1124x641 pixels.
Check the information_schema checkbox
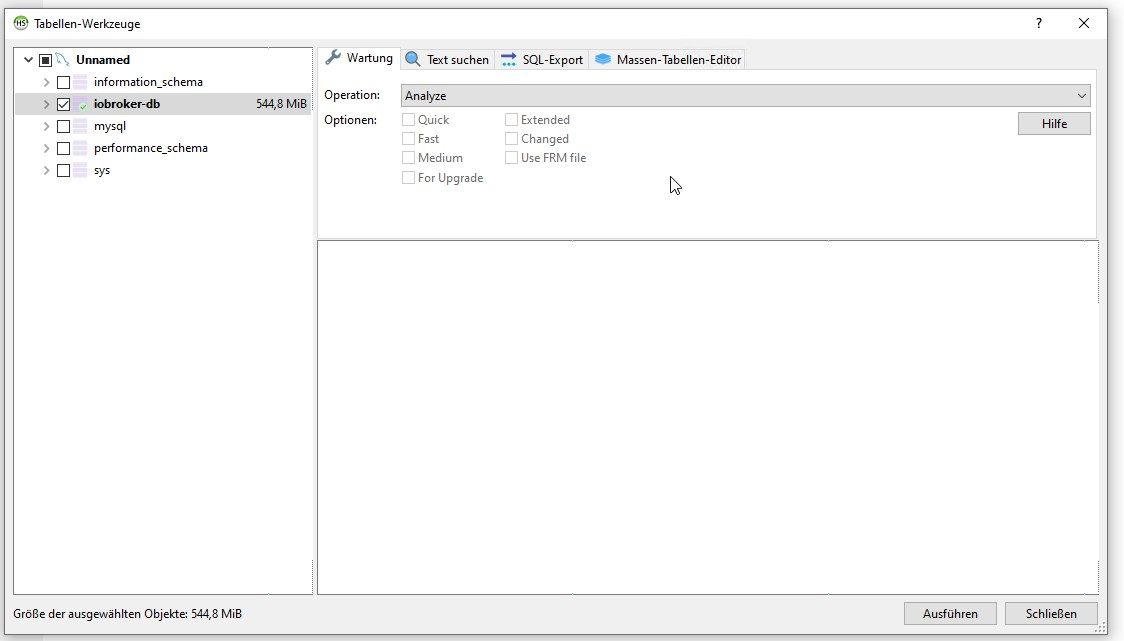(63, 82)
